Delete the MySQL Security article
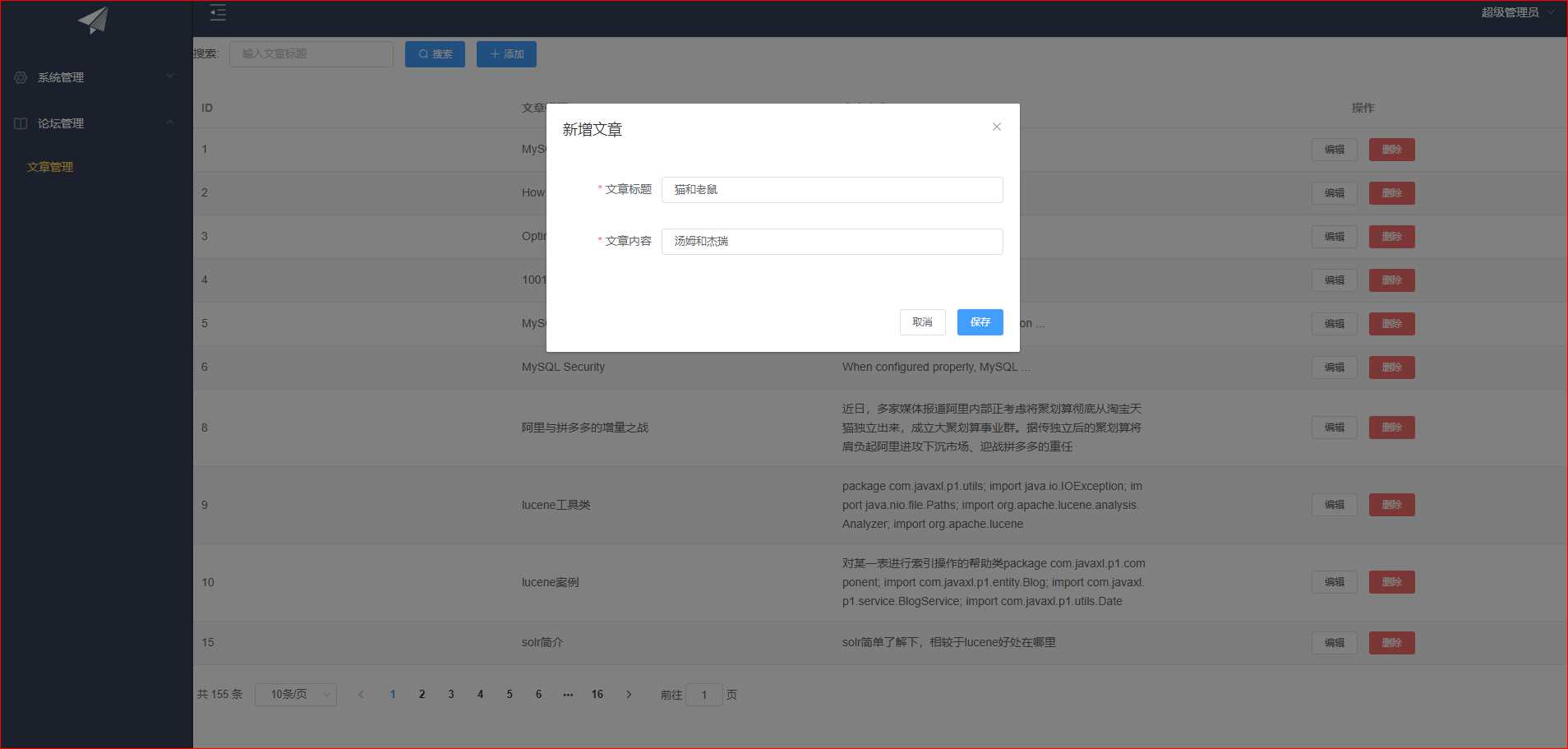Image resolution: width=1568 pixels, height=749 pixels. (x=1391, y=368)
